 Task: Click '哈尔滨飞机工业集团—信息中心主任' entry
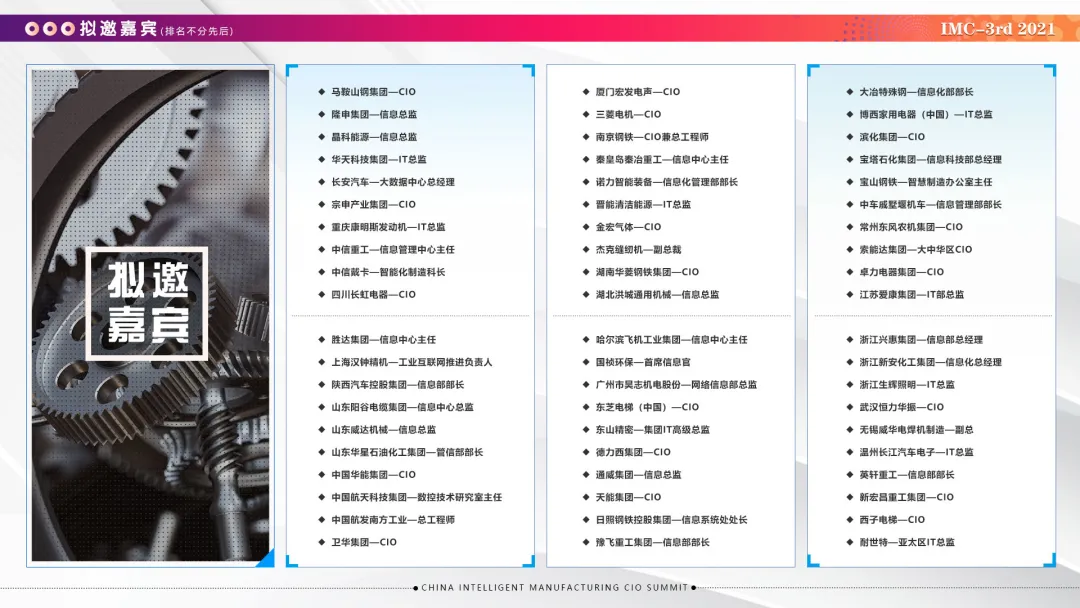tap(672, 339)
